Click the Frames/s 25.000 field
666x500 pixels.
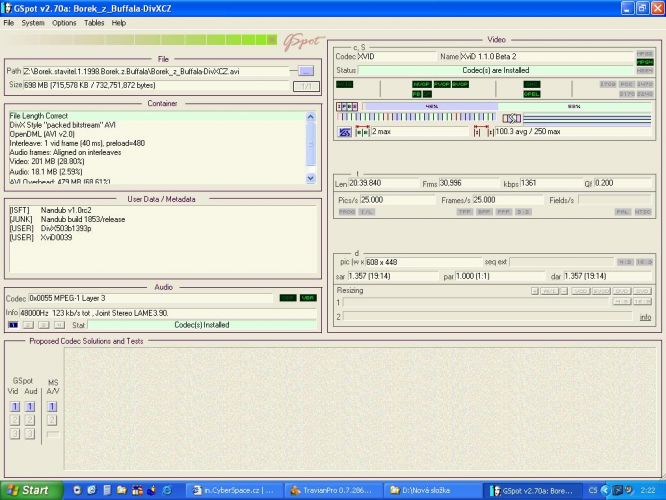(507, 200)
